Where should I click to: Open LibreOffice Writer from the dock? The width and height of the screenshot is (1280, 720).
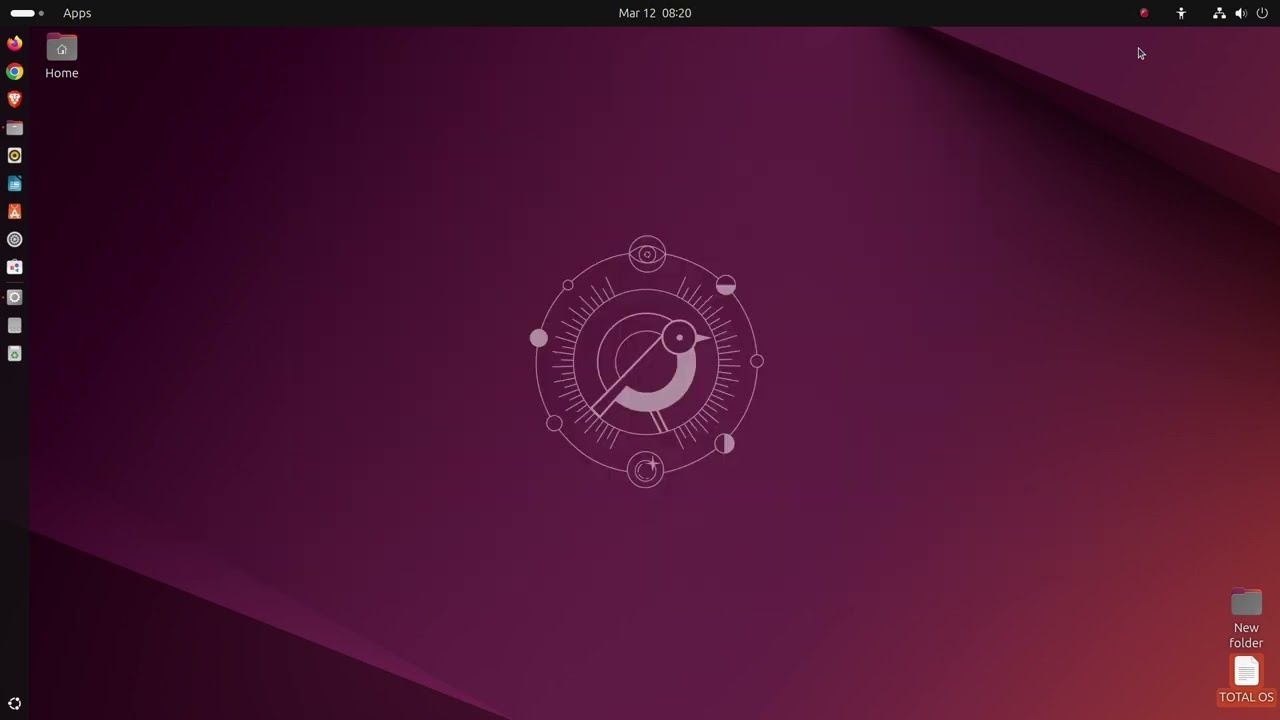pyautogui.click(x=14, y=184)
